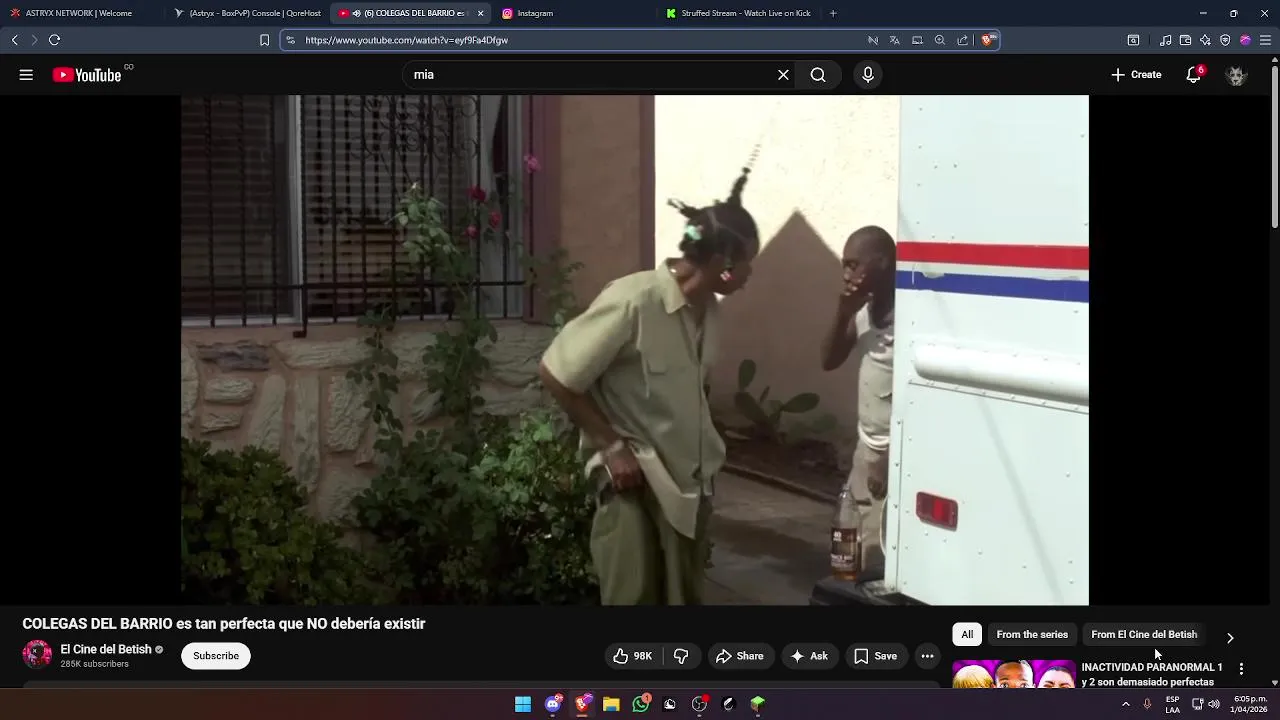Show next filter chips with right chevron
Viewport: 1280px width, 720px height.
pyautogui.click(x=1230, y=637)
